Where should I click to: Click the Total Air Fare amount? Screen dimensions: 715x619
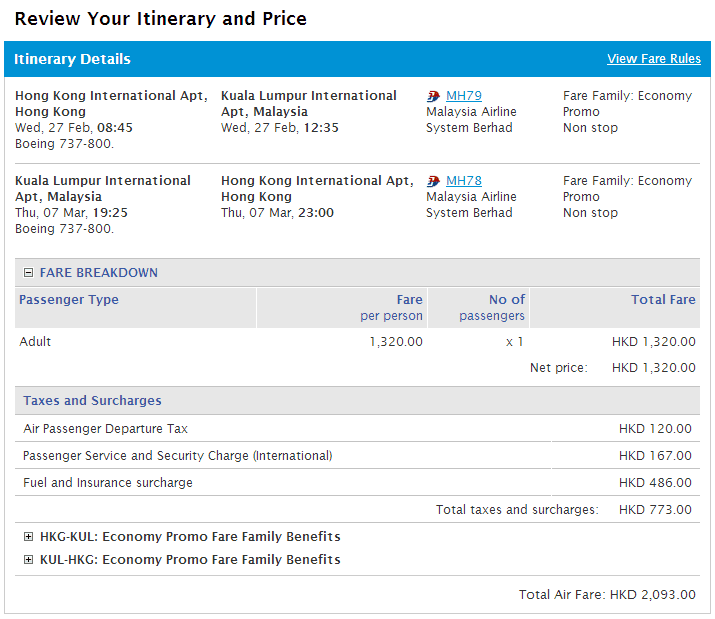coord(652,595)
